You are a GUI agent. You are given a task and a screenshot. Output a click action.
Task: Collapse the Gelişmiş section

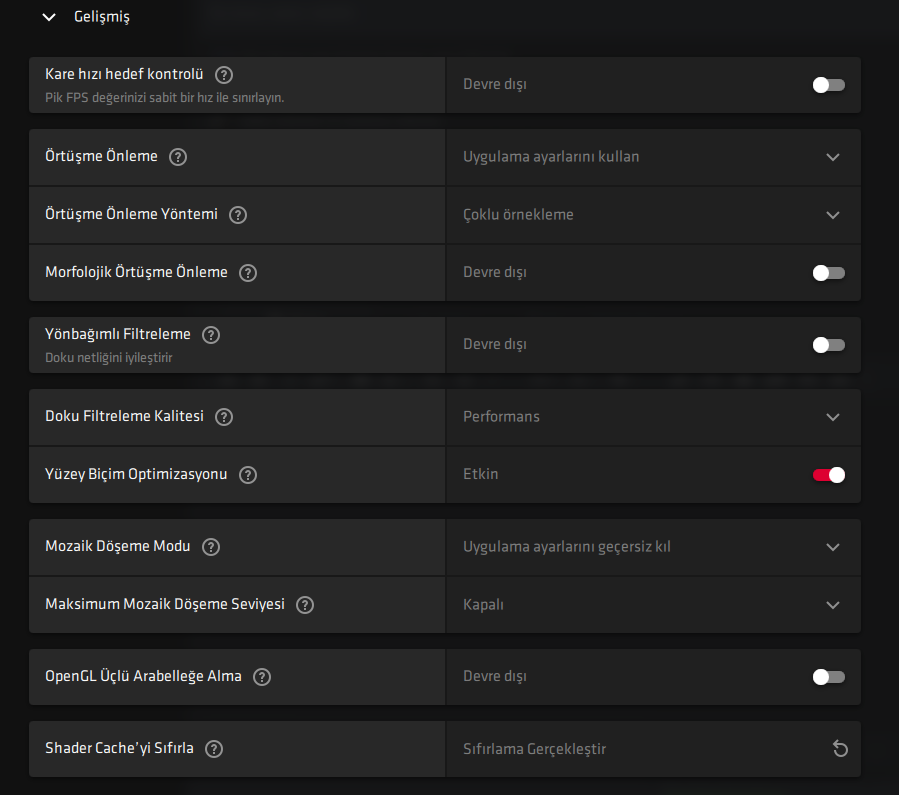[48, 17]
